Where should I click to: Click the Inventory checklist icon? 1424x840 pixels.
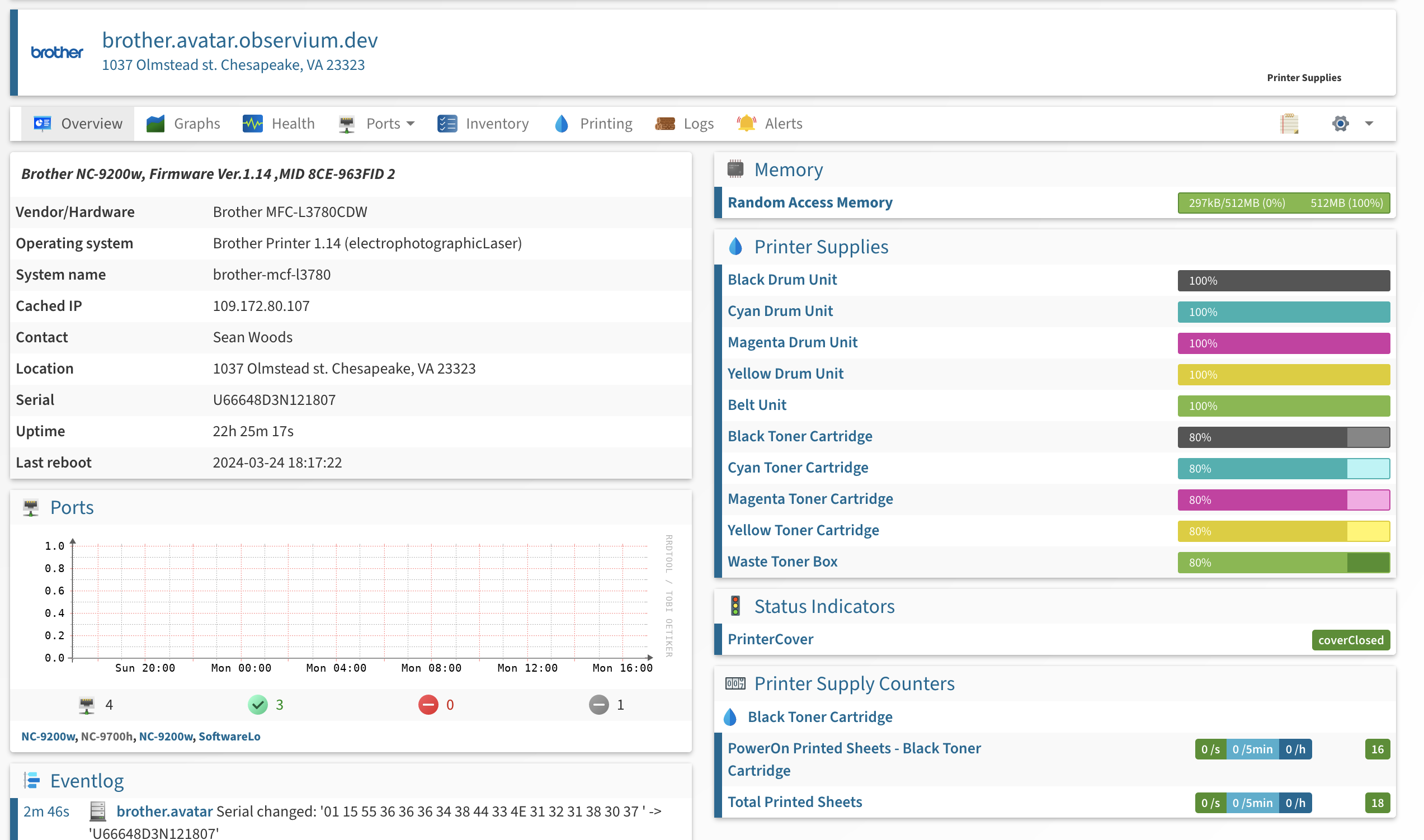[447, 124]
